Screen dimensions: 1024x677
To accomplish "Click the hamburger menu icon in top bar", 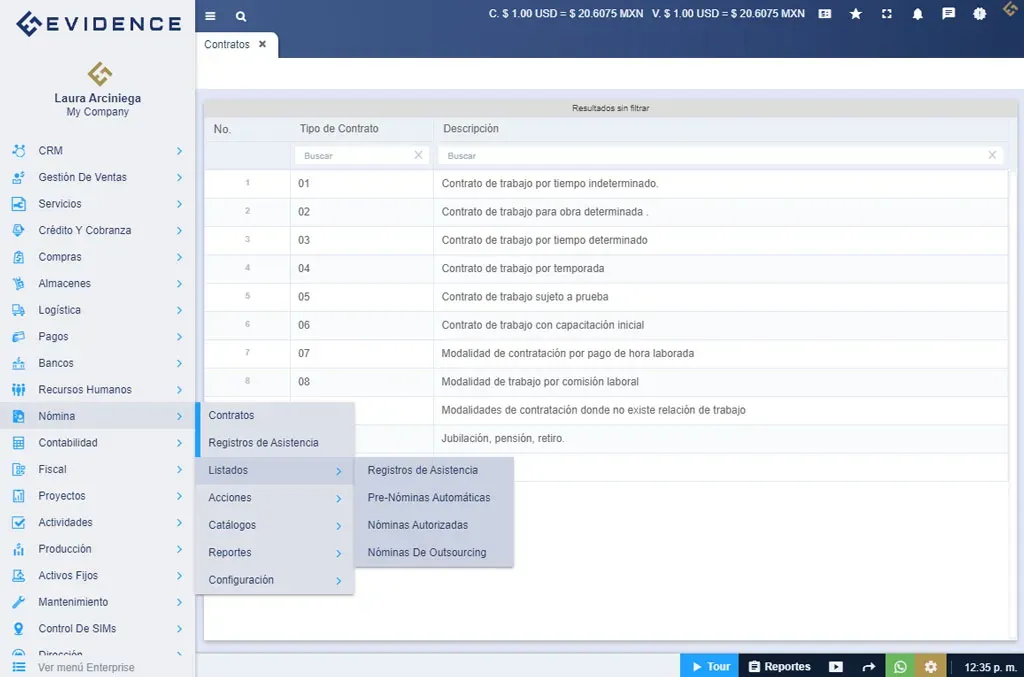I will click(210, 16).
